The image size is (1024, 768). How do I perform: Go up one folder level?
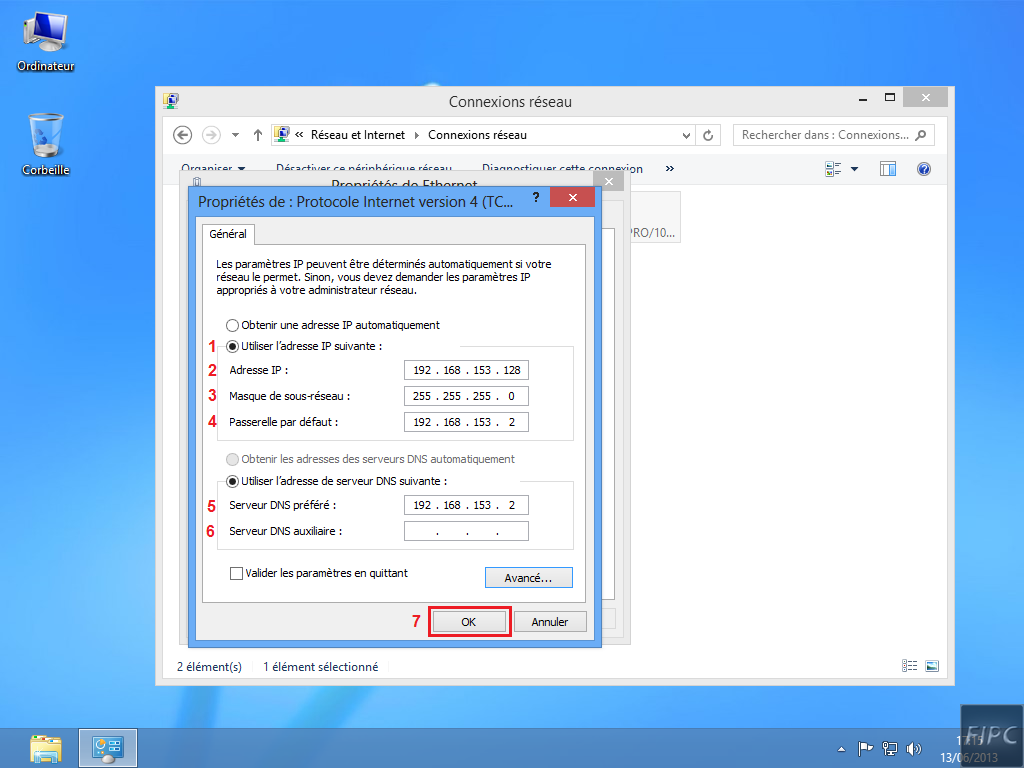point(257,135)
